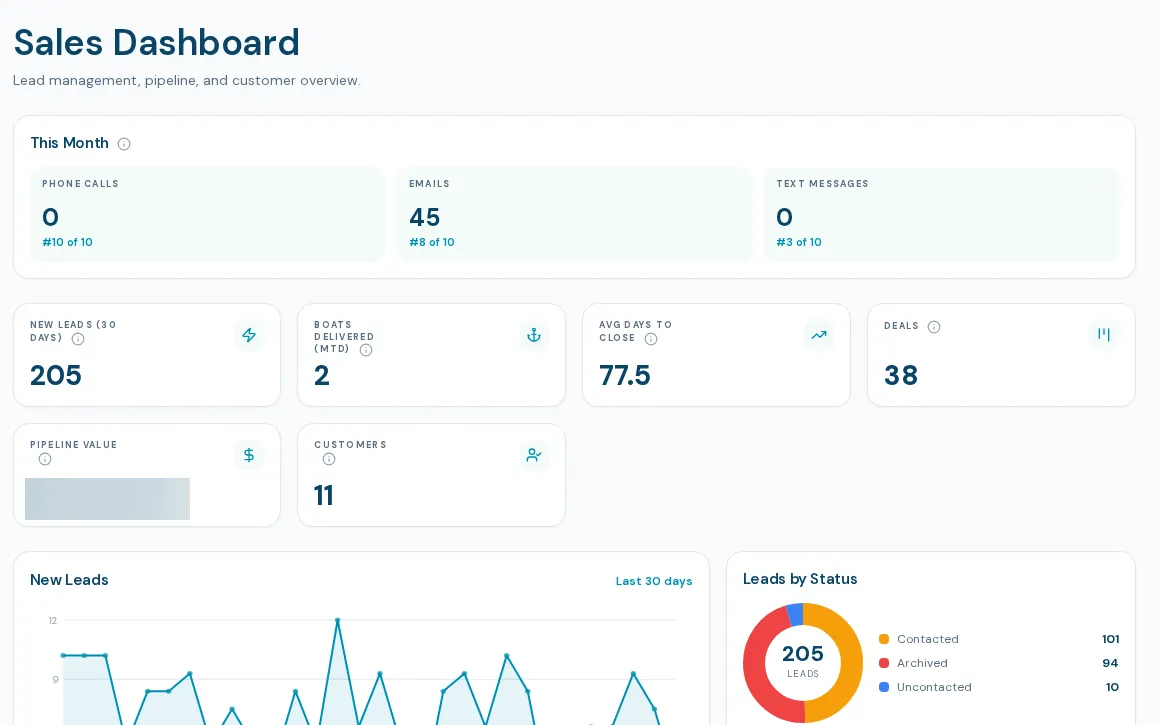This screenshot has width=1160, height=725.
Task: Click the #10 of 10 ranking text
Action: pos(67,243)
